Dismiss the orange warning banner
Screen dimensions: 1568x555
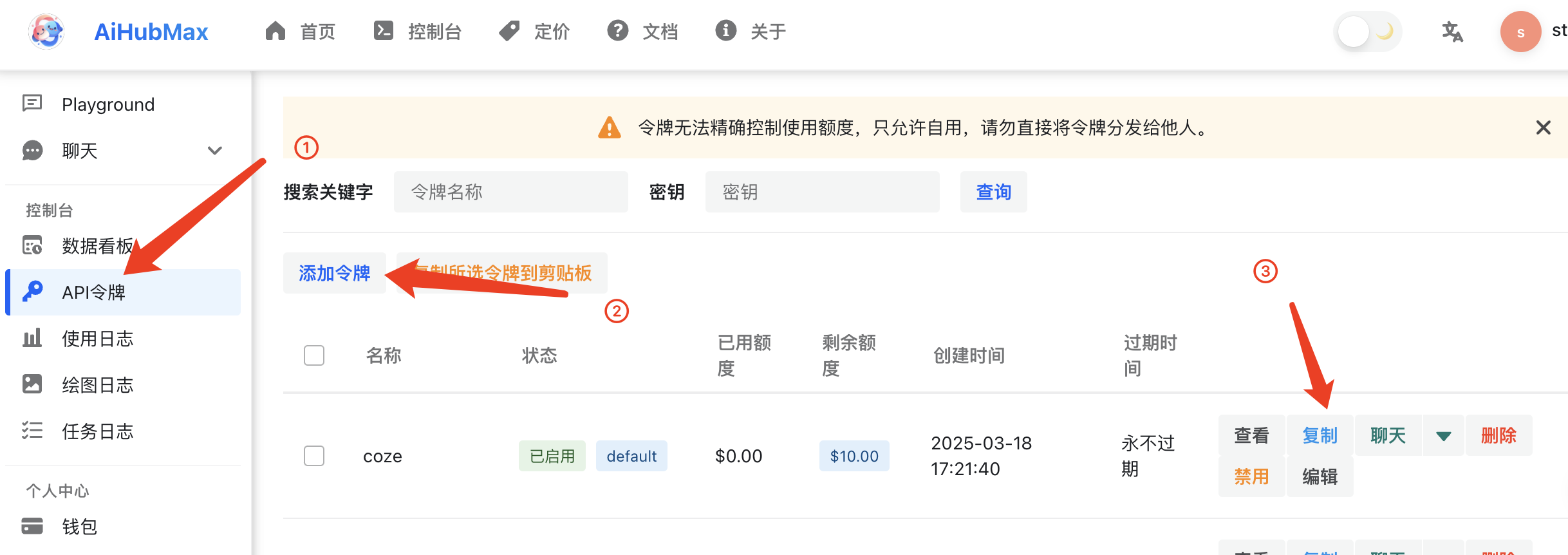tap(1543, 127)
